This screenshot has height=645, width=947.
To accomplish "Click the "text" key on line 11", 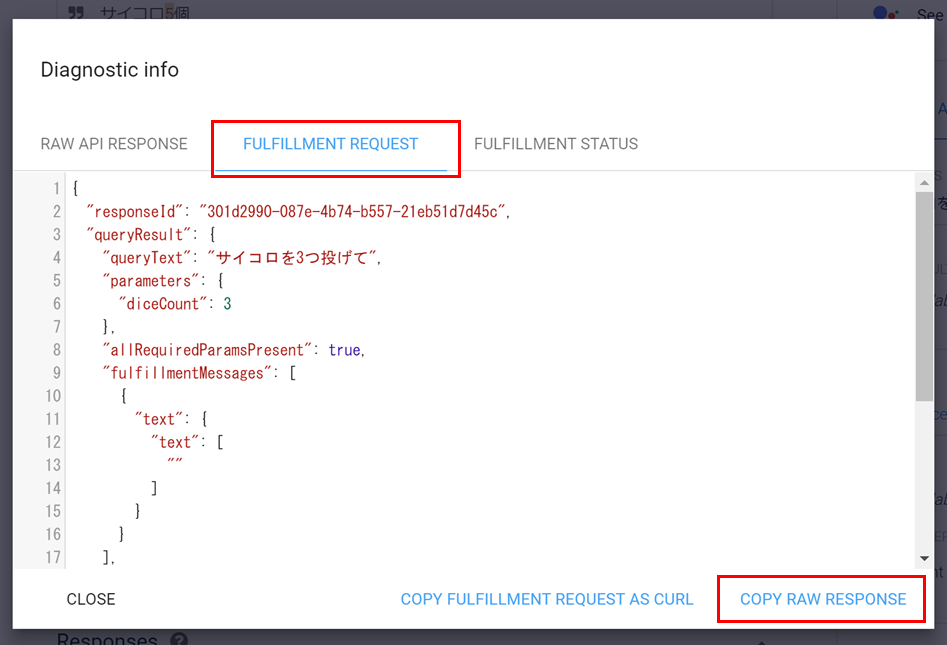I will [158, 419].
